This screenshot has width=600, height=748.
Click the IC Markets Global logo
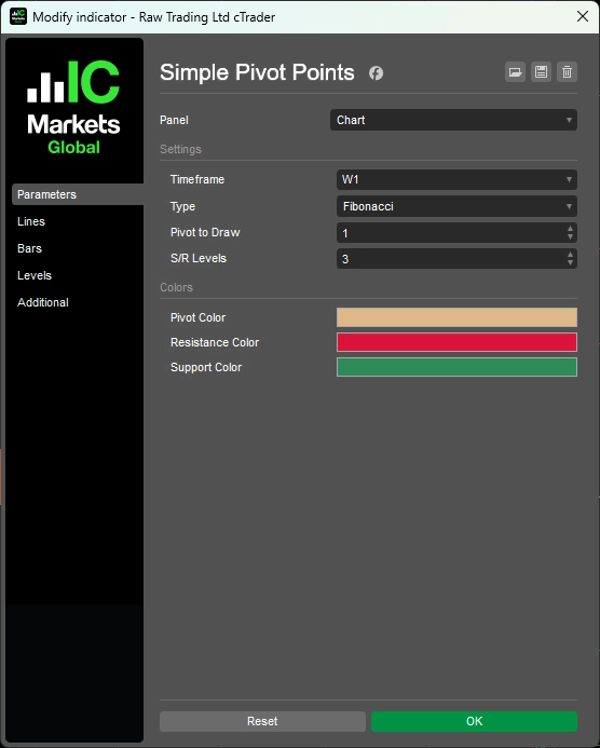(73, 107)
